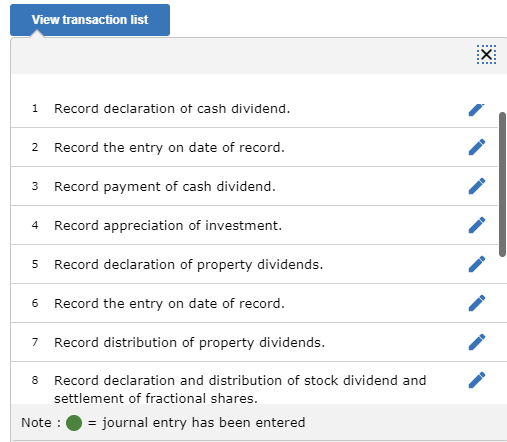Edit entry 1 declaration of cash dividend
Screen dimensions: 507x442
click(476, 109)
